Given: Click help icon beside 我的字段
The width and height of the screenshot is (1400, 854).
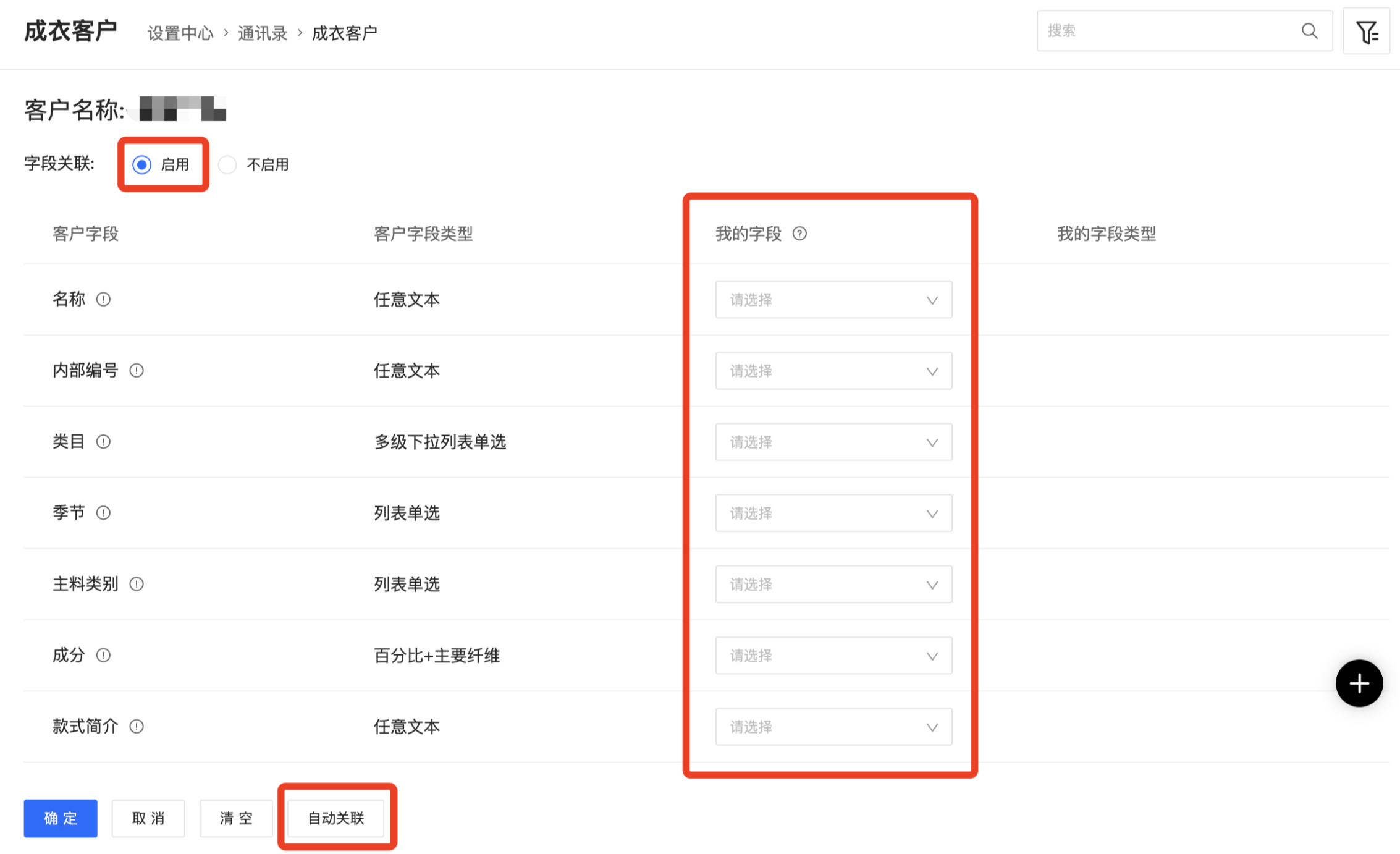Looking at the screenshot, I should point(799,234).
